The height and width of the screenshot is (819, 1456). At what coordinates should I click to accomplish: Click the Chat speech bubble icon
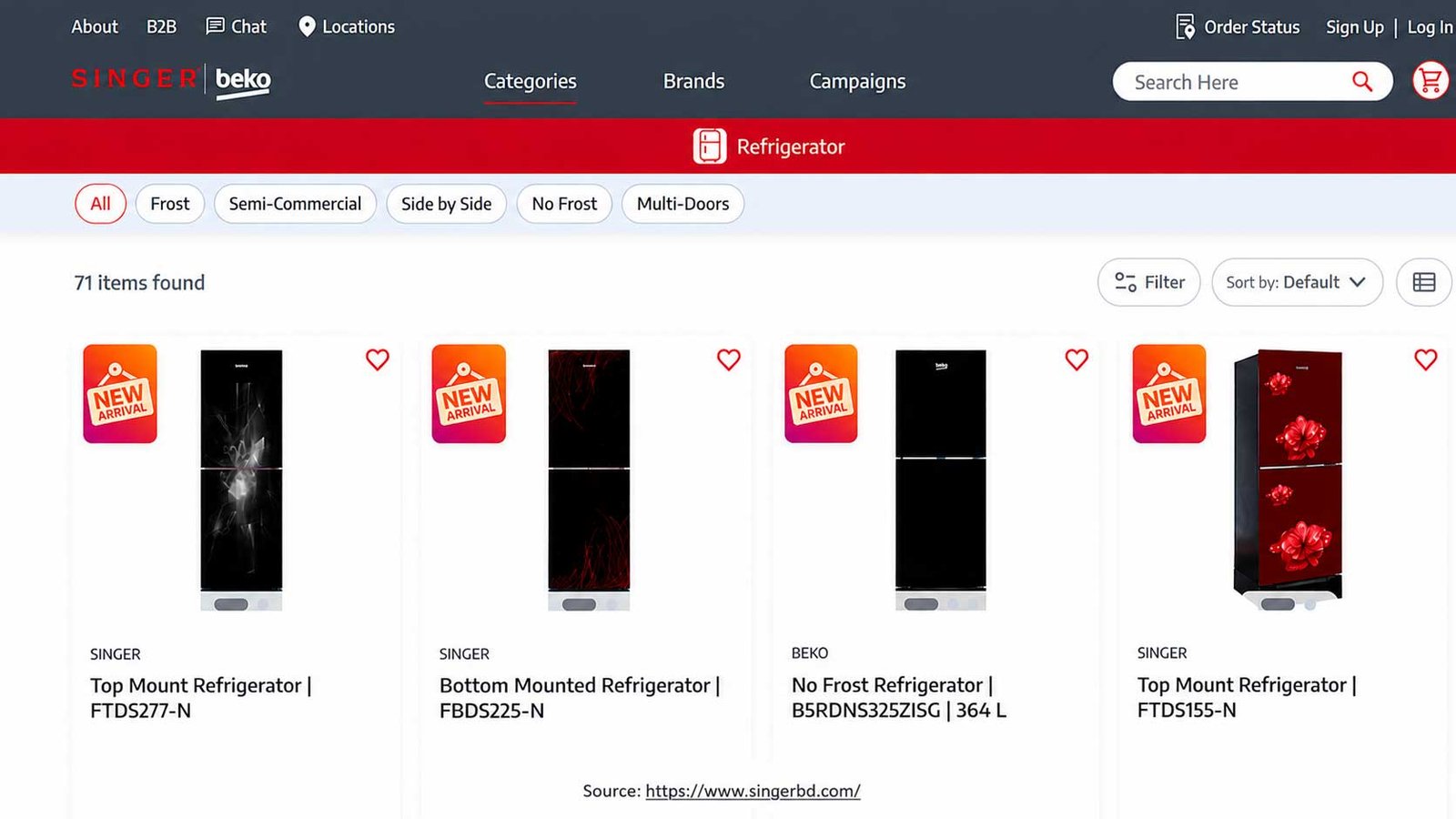pos(215,26)
